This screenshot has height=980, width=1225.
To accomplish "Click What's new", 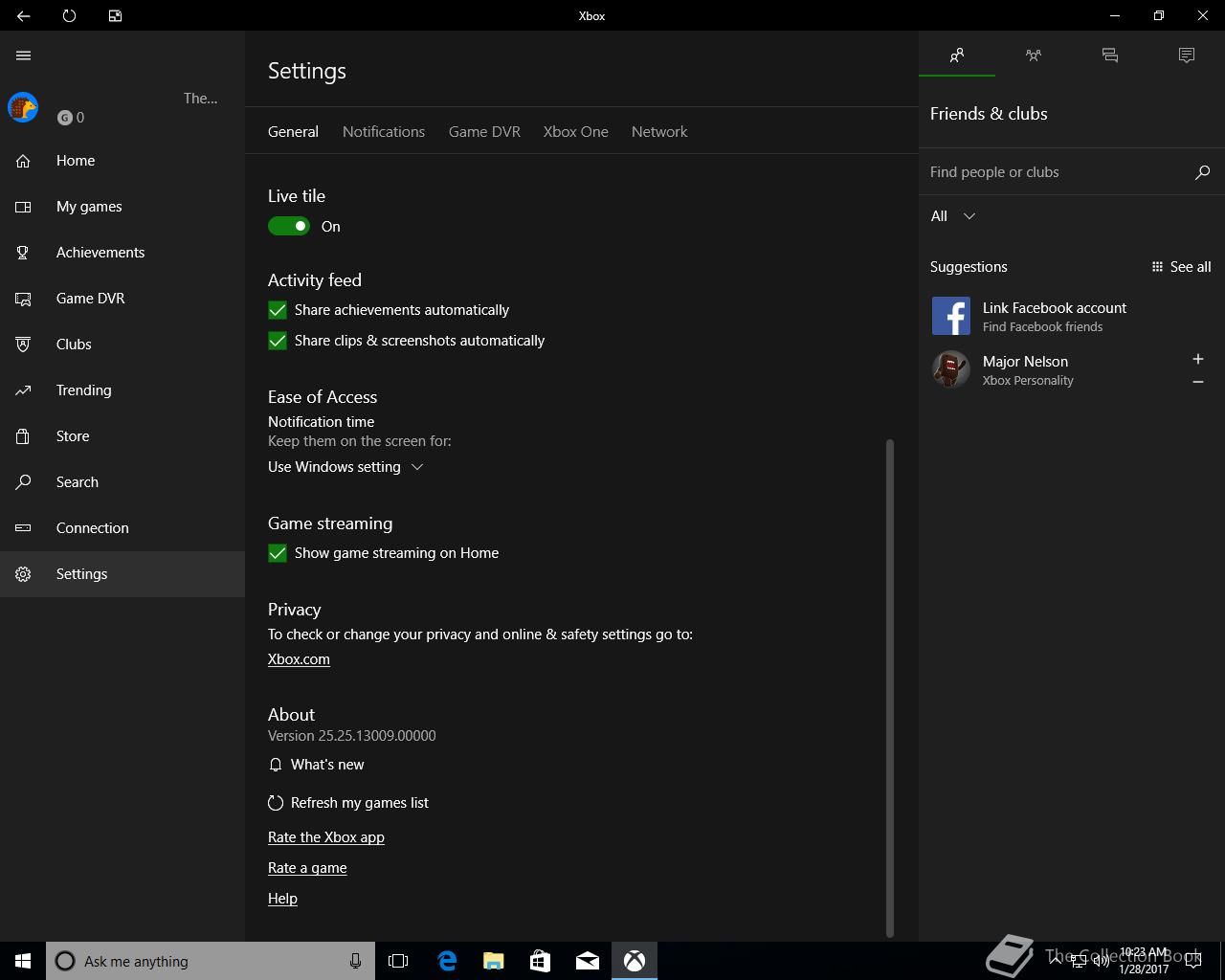I will (x=316, y=765).
